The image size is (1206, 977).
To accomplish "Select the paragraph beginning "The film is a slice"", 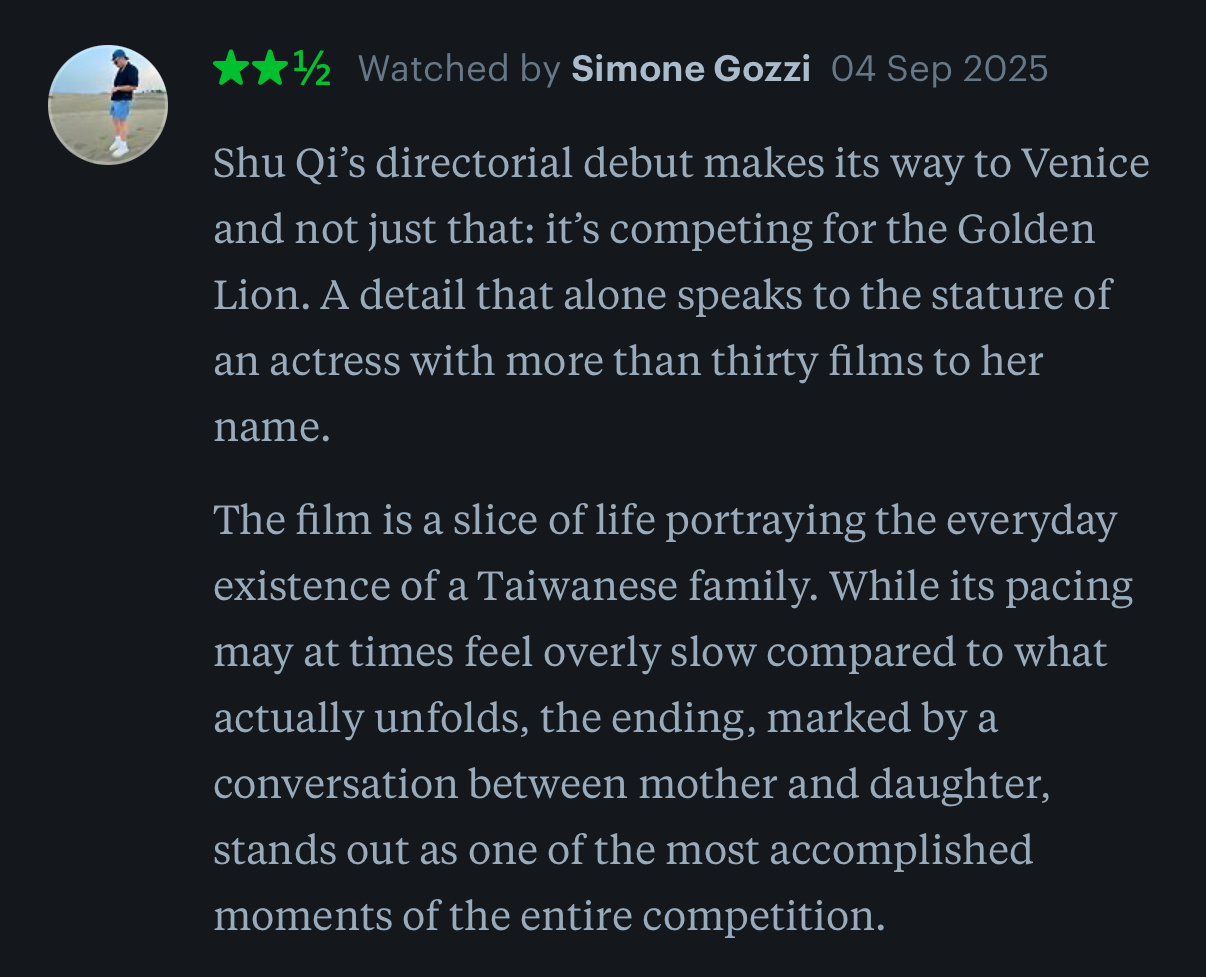I will point(673,717).
